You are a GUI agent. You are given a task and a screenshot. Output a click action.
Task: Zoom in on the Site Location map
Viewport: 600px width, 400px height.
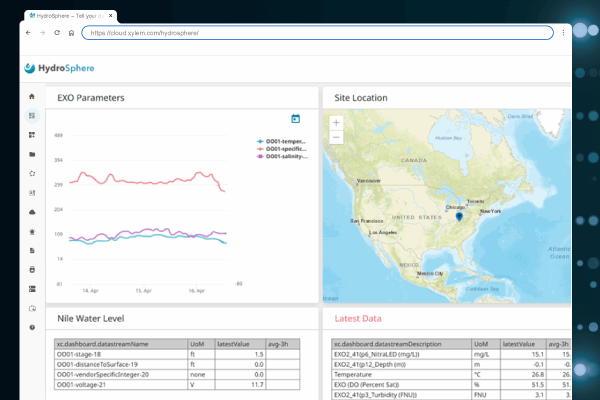(336, 123)
